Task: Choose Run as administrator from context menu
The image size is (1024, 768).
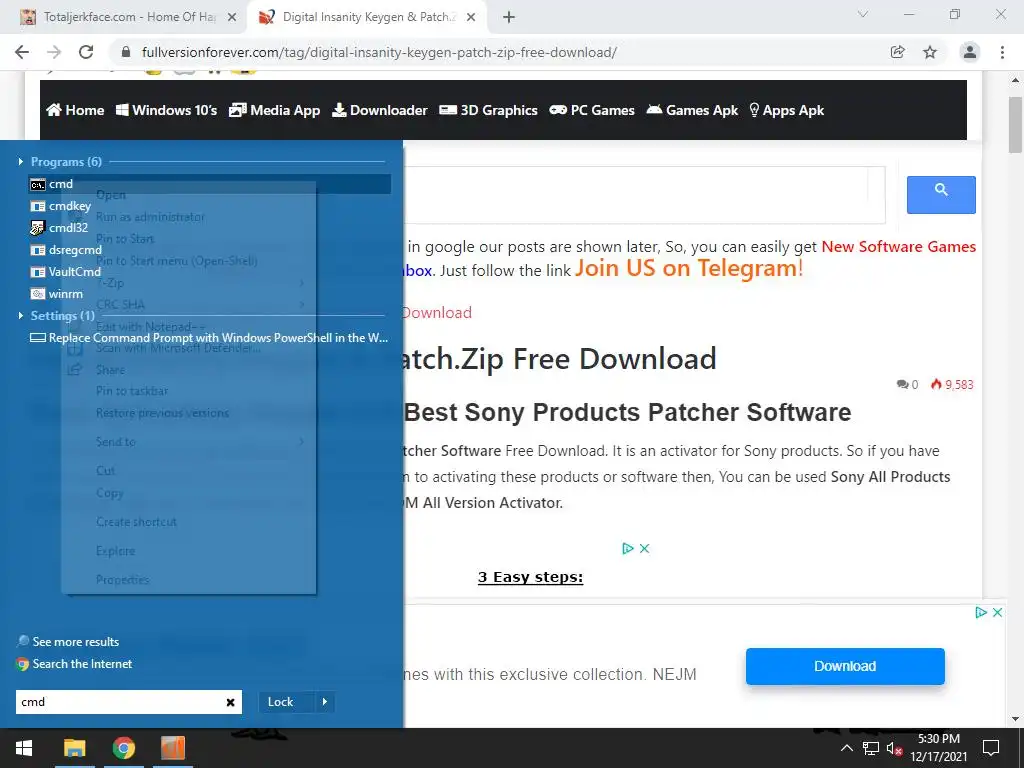Action: [x=150, y=217]
